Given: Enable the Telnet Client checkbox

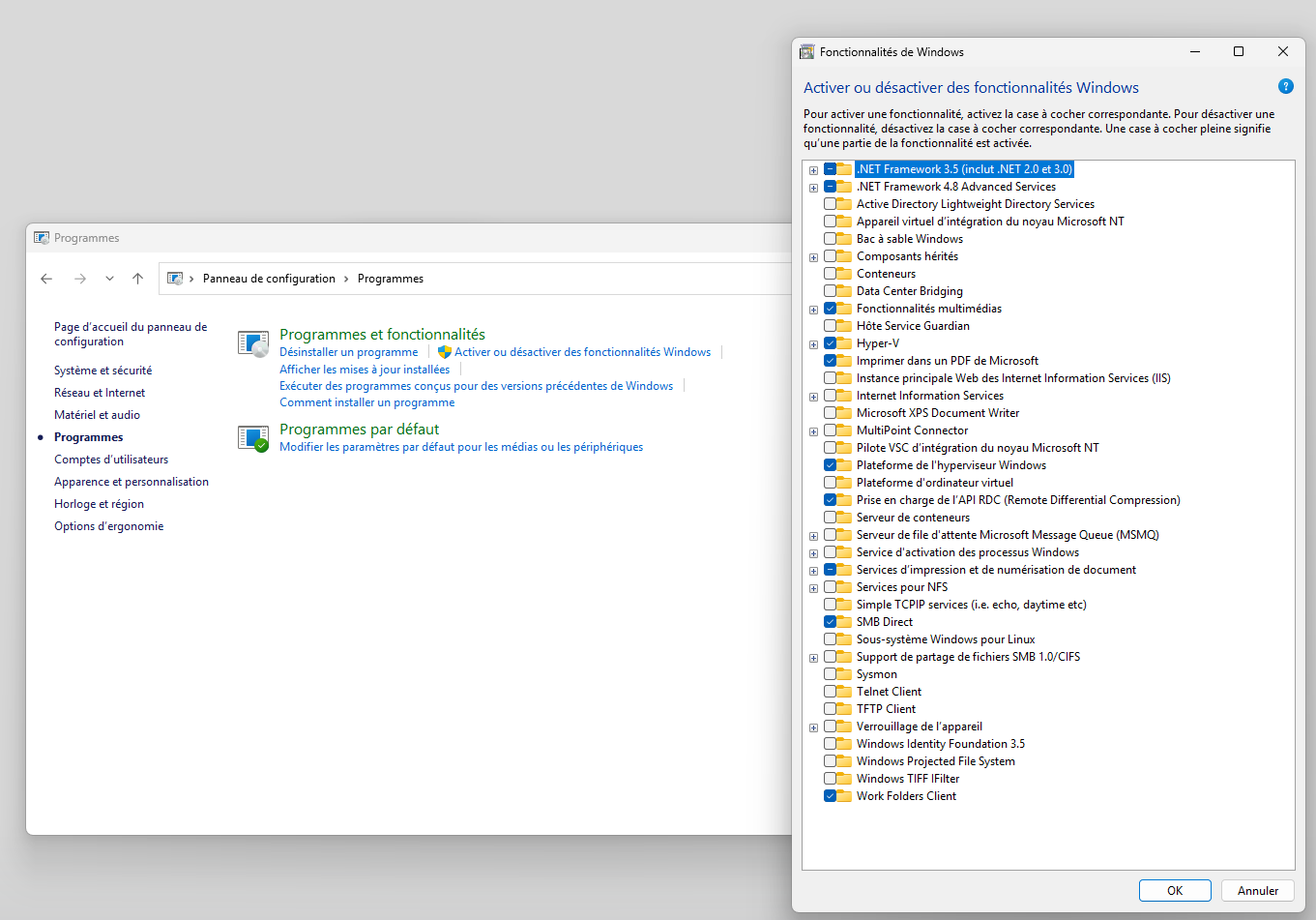Looking at the screenshot, I should 831,692.
